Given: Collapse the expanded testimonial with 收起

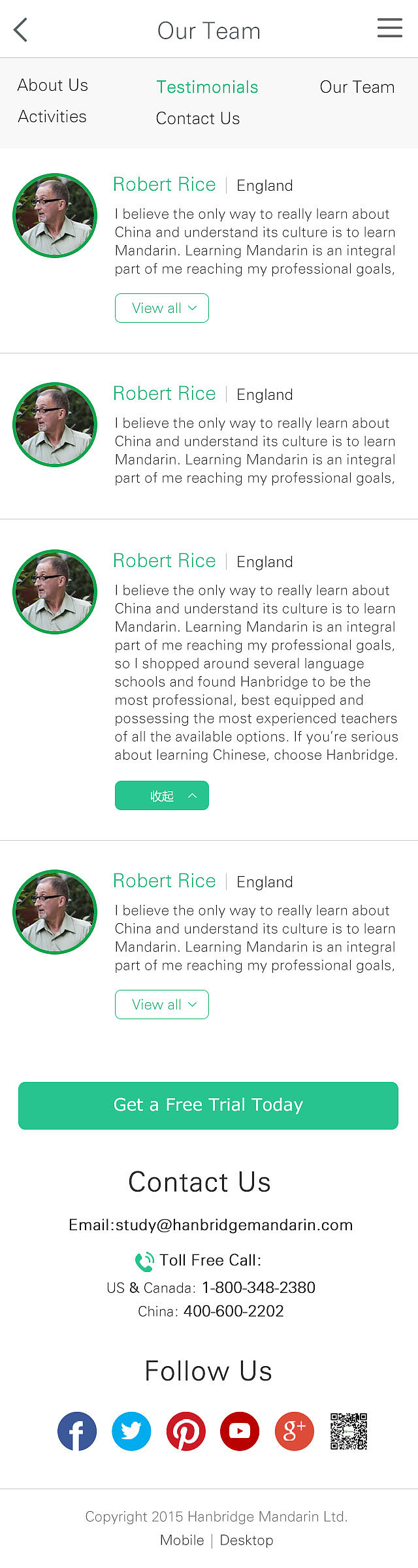Looking at the screenshot, I should click(x=162, y=796).
